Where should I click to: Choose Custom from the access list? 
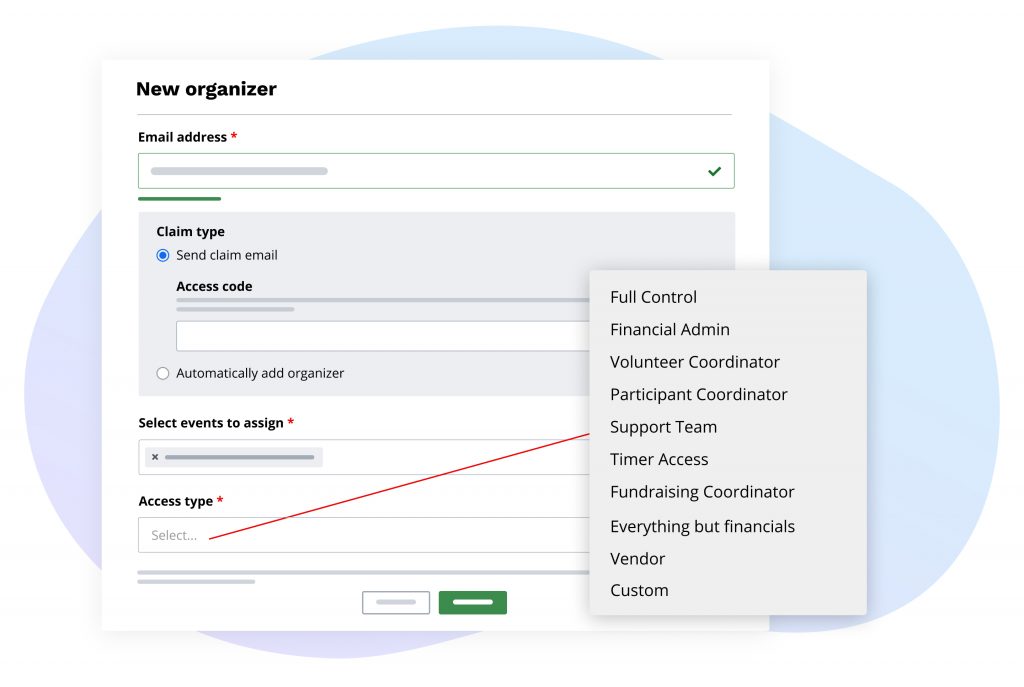coord(639,590)
